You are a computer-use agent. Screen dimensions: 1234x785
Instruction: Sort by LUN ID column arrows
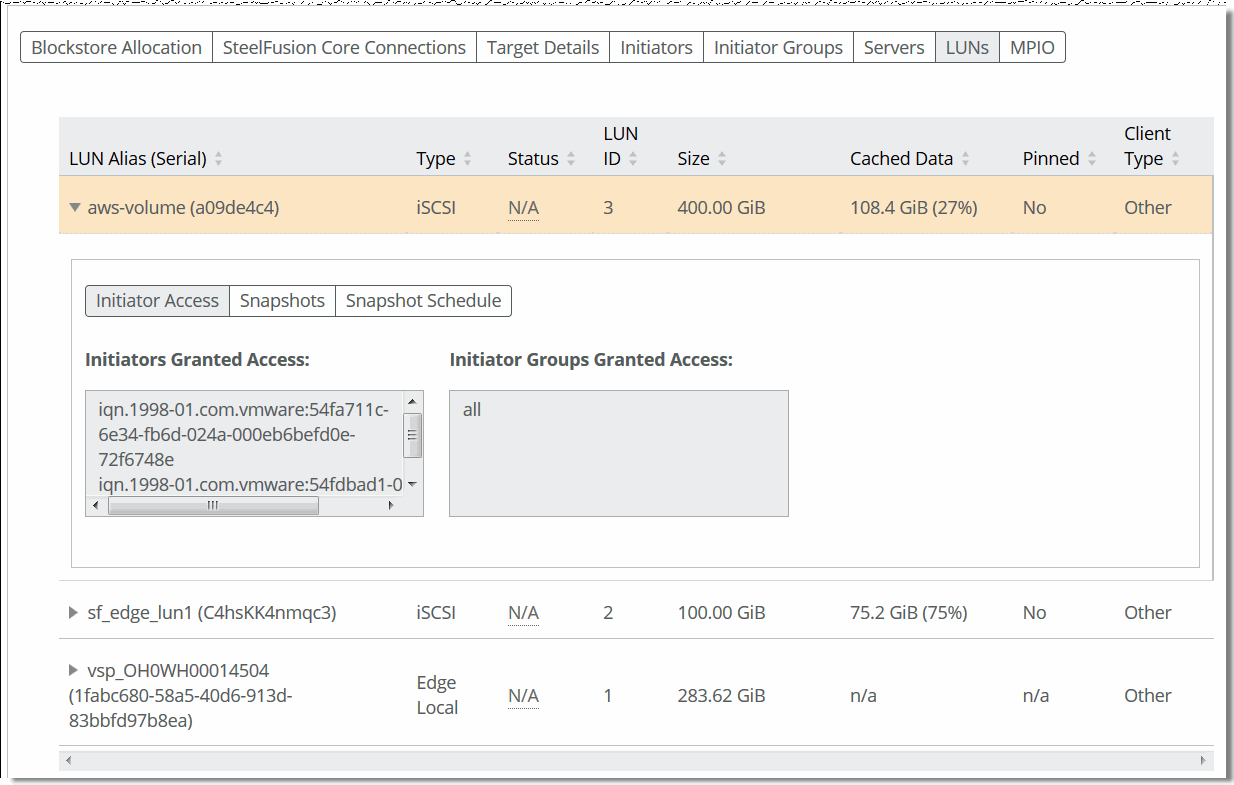pos(632,159)
